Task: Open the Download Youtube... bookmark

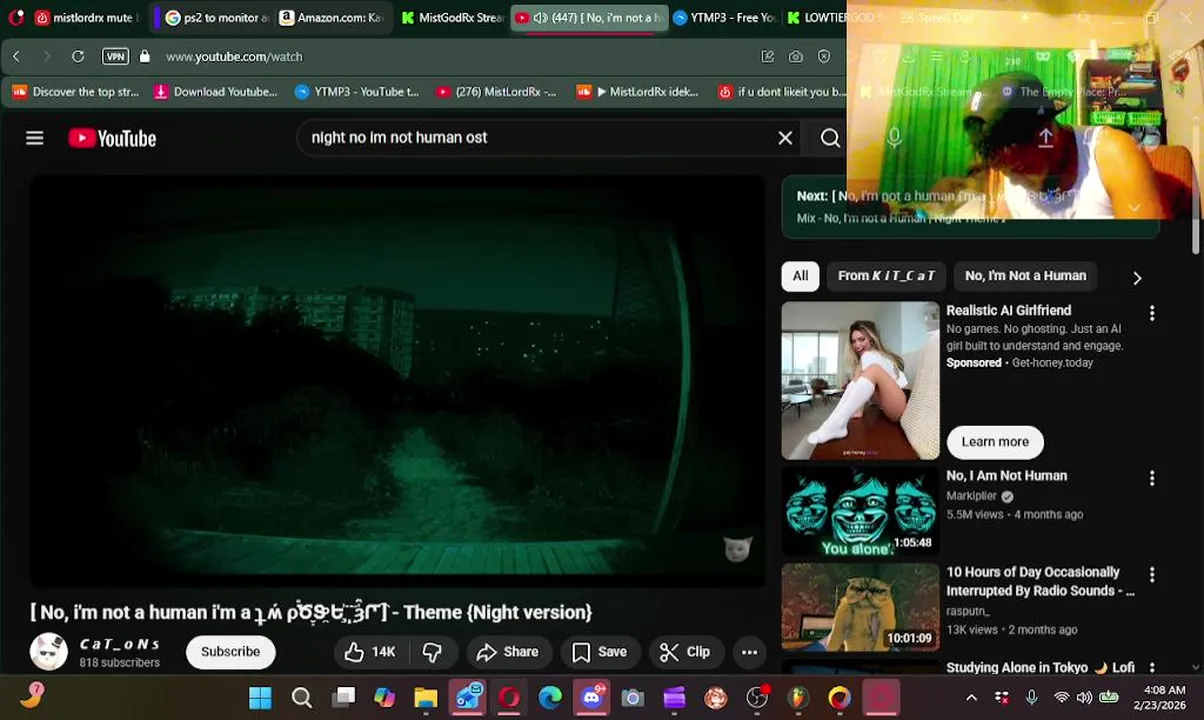Action: click(216, 92)
